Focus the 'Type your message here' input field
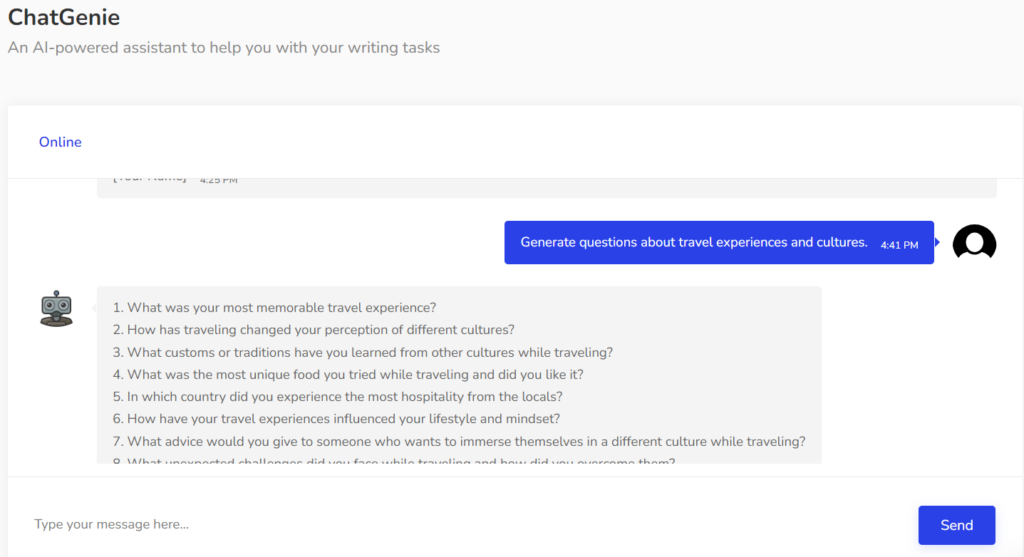 (460, 524)
